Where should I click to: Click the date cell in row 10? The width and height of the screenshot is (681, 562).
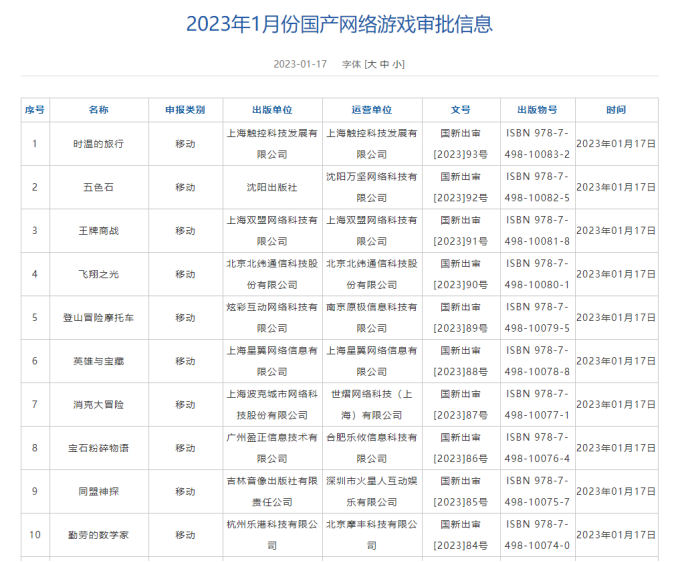[x=616, y=535]
